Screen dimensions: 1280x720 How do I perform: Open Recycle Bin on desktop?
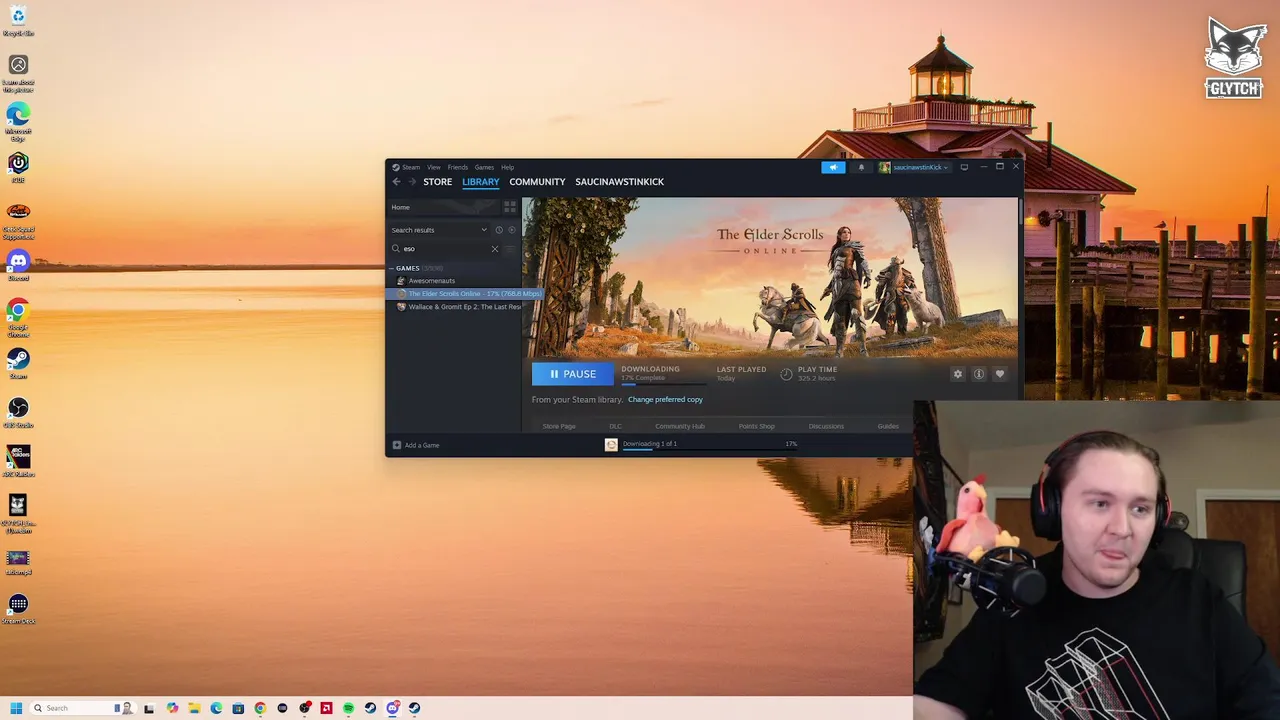(18, 21)
